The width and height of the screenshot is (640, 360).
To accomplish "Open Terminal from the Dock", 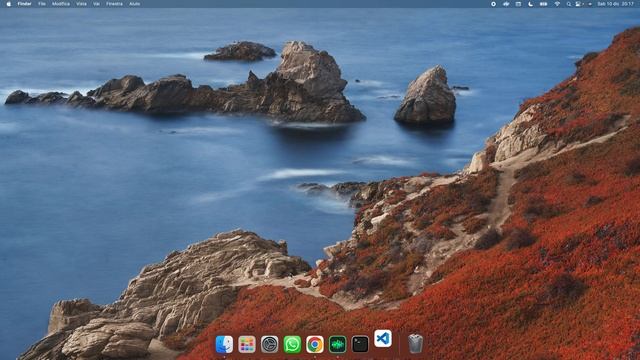I will 360,344.
